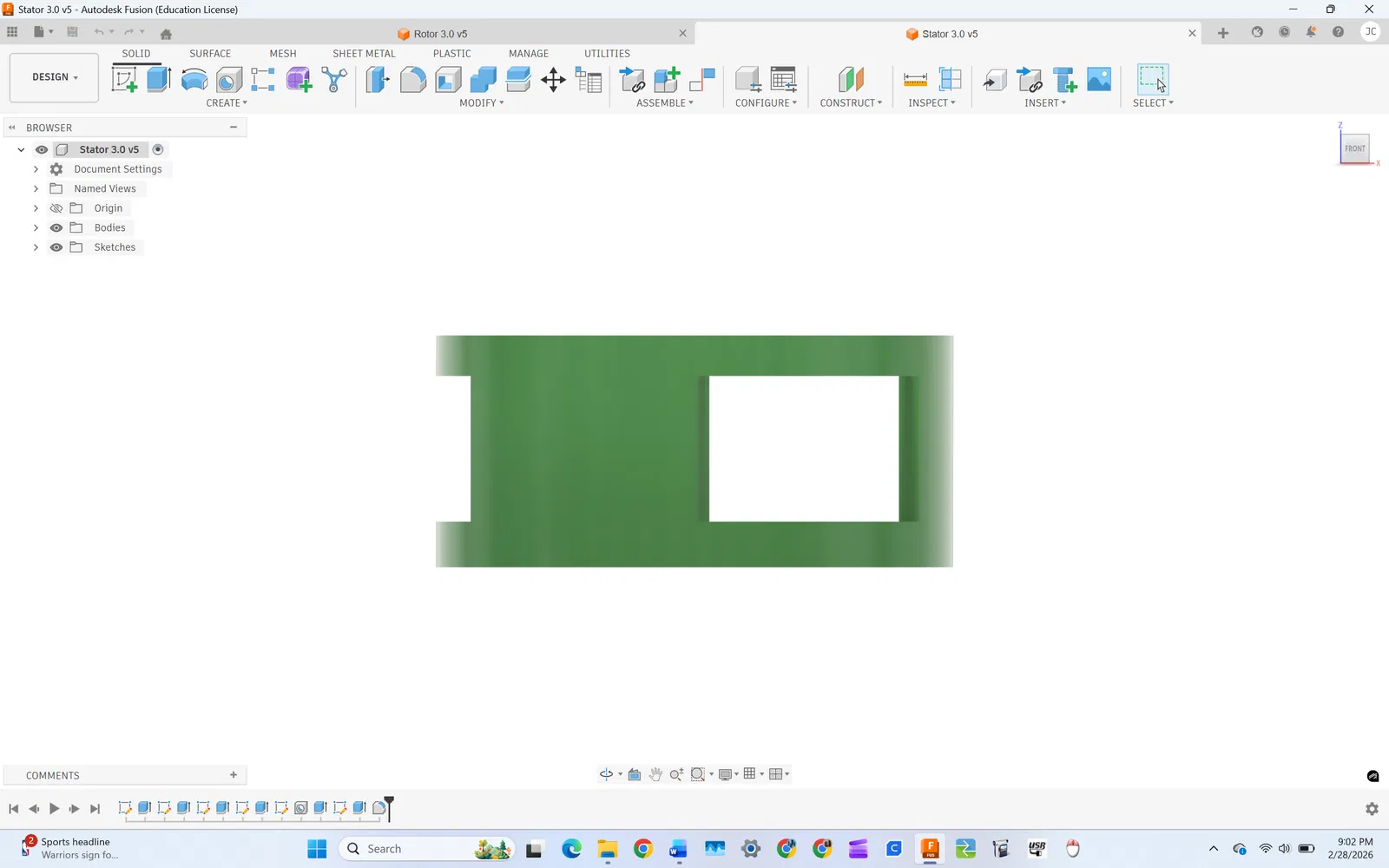Open the configuration table icon
This screenshot has width=1389, height=868.
click(784, 80)
